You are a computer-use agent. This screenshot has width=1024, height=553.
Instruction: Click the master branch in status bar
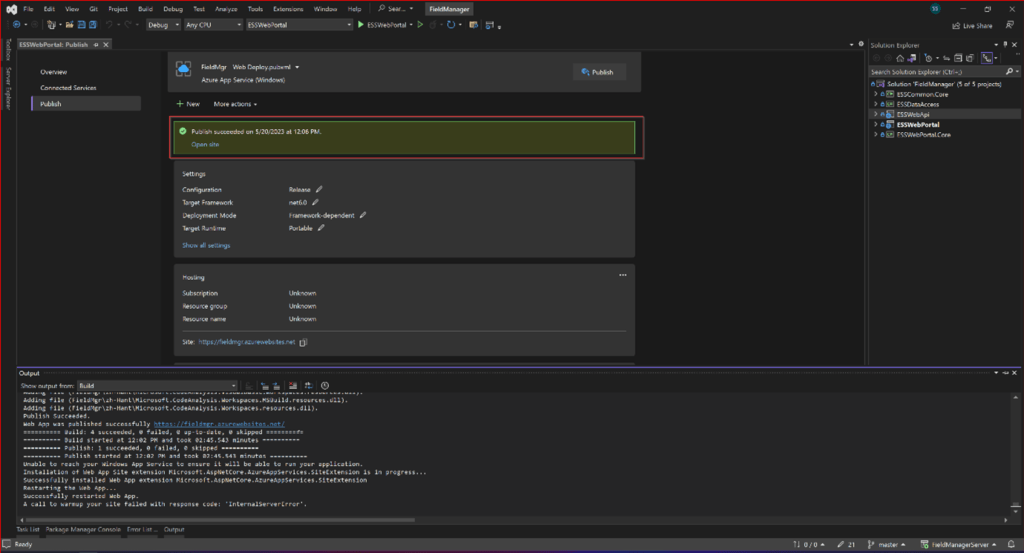887,545
